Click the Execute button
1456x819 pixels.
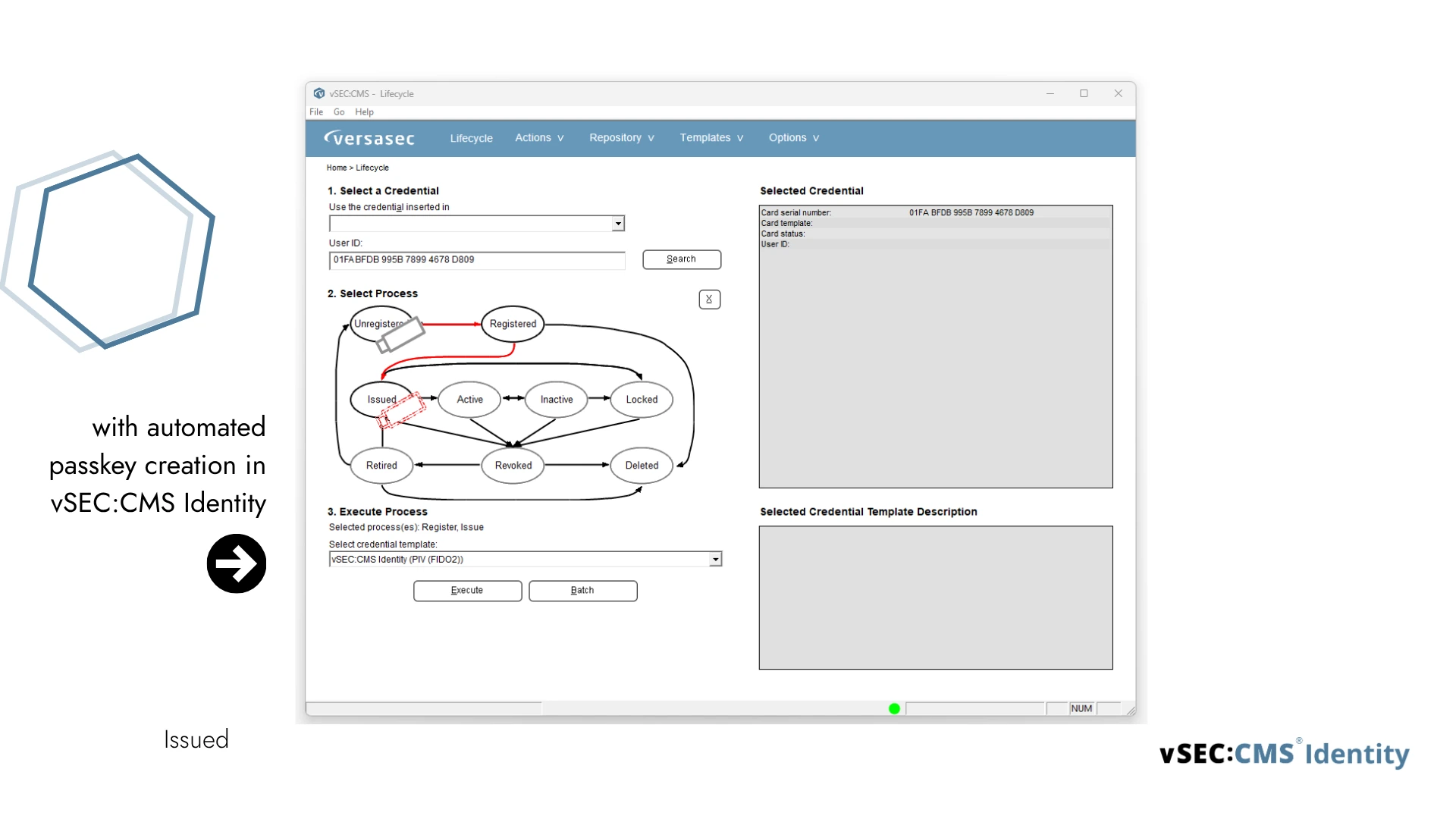click(467, 591)
